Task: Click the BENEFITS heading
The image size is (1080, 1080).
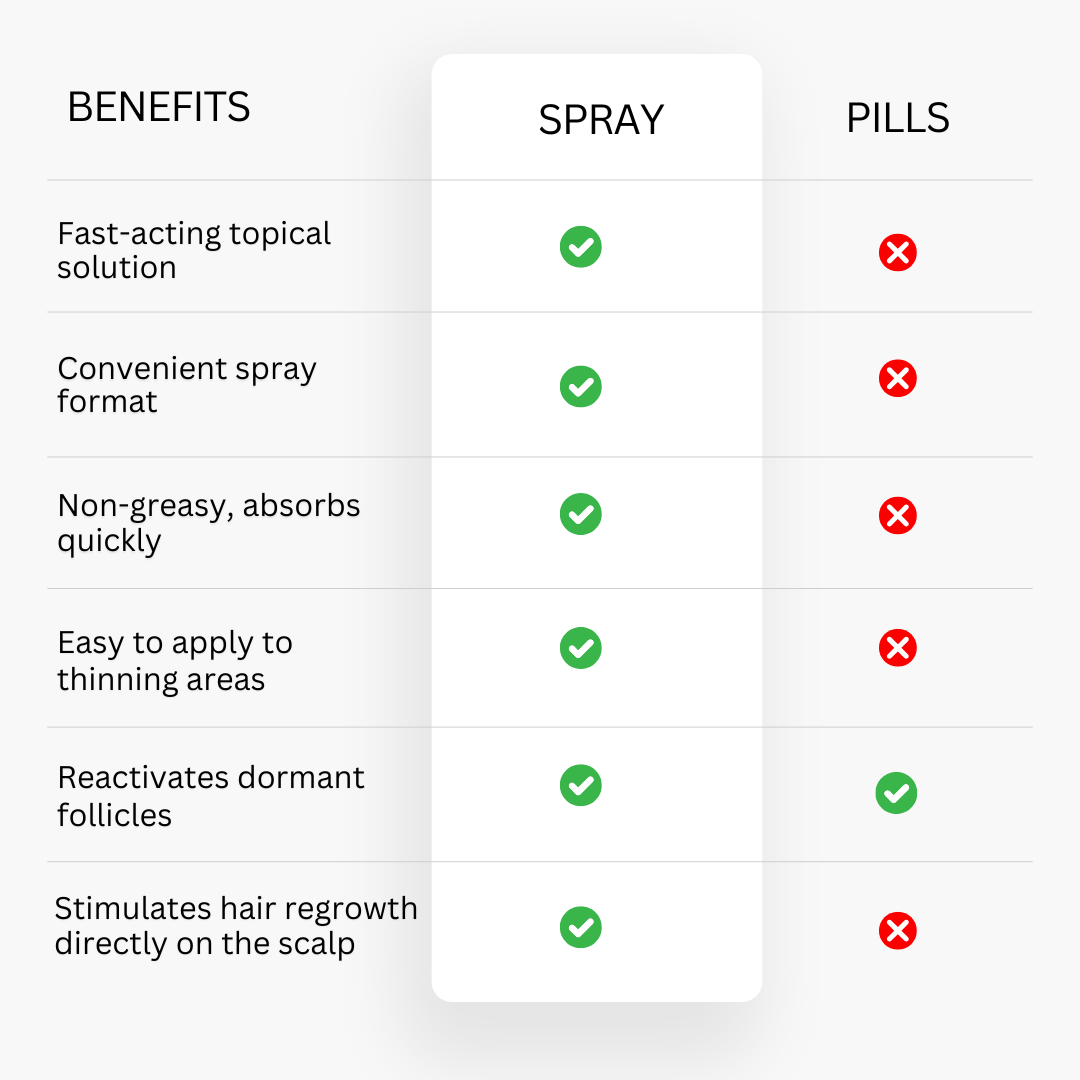Action: [x=158, y=107]
